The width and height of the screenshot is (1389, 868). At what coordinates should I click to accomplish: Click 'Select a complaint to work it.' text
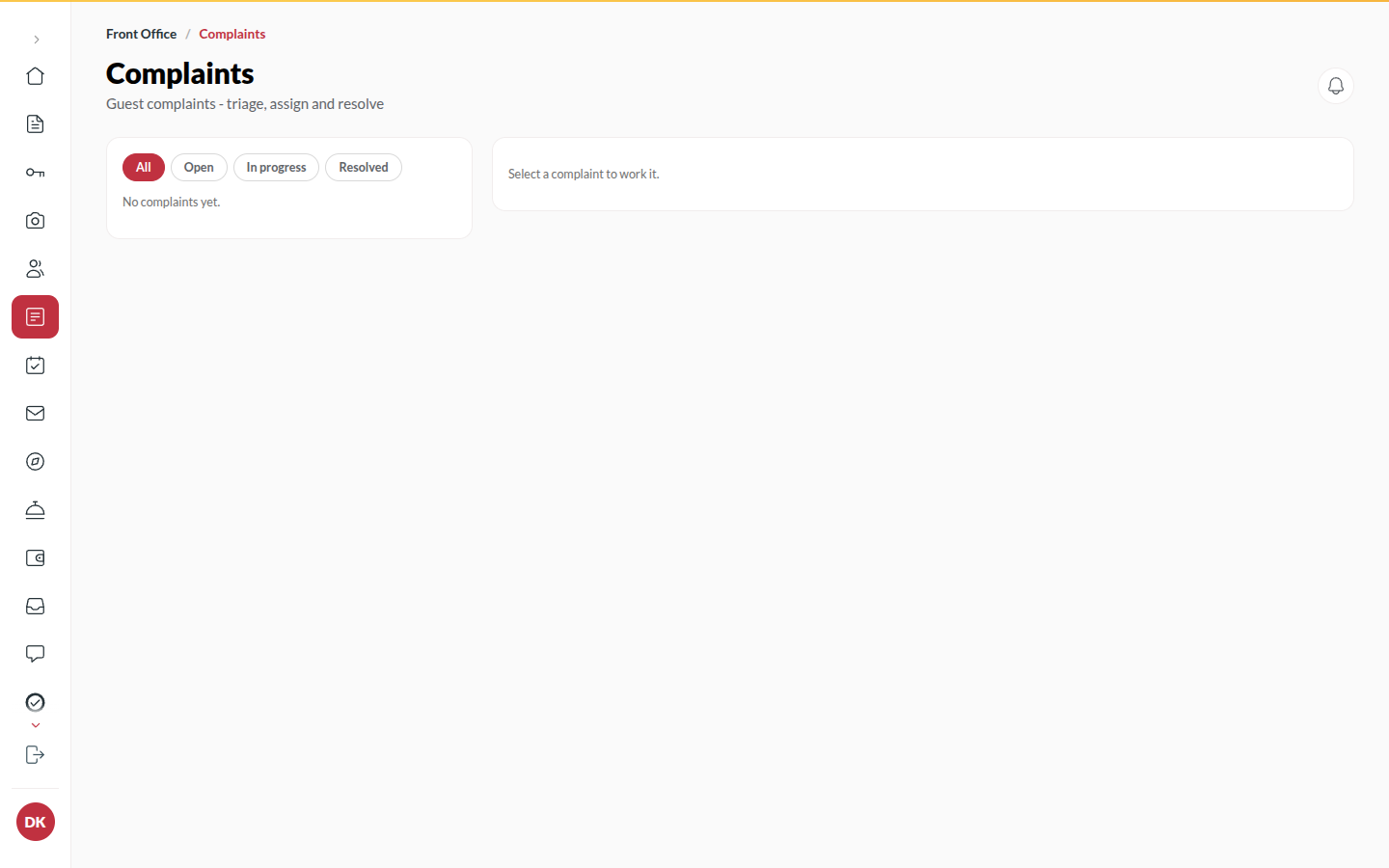pos(584,175)
